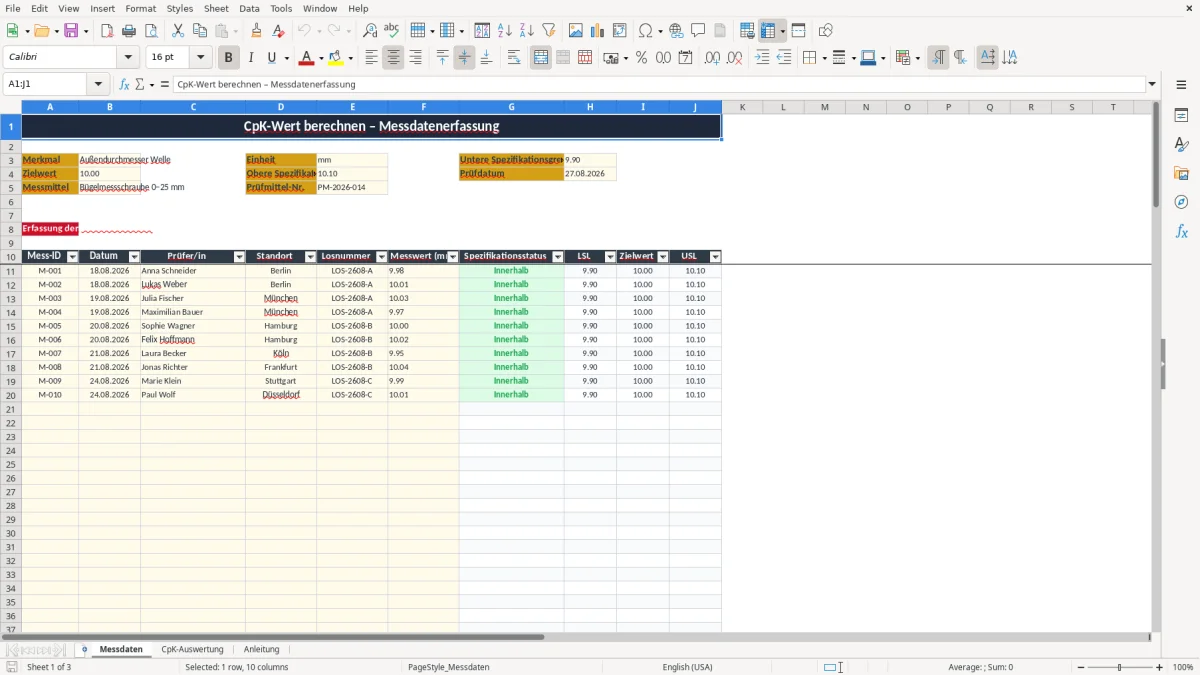Insert Hyperlink via toolbar icon
This screenshot has width=1200, height=675.
(676, 31)
